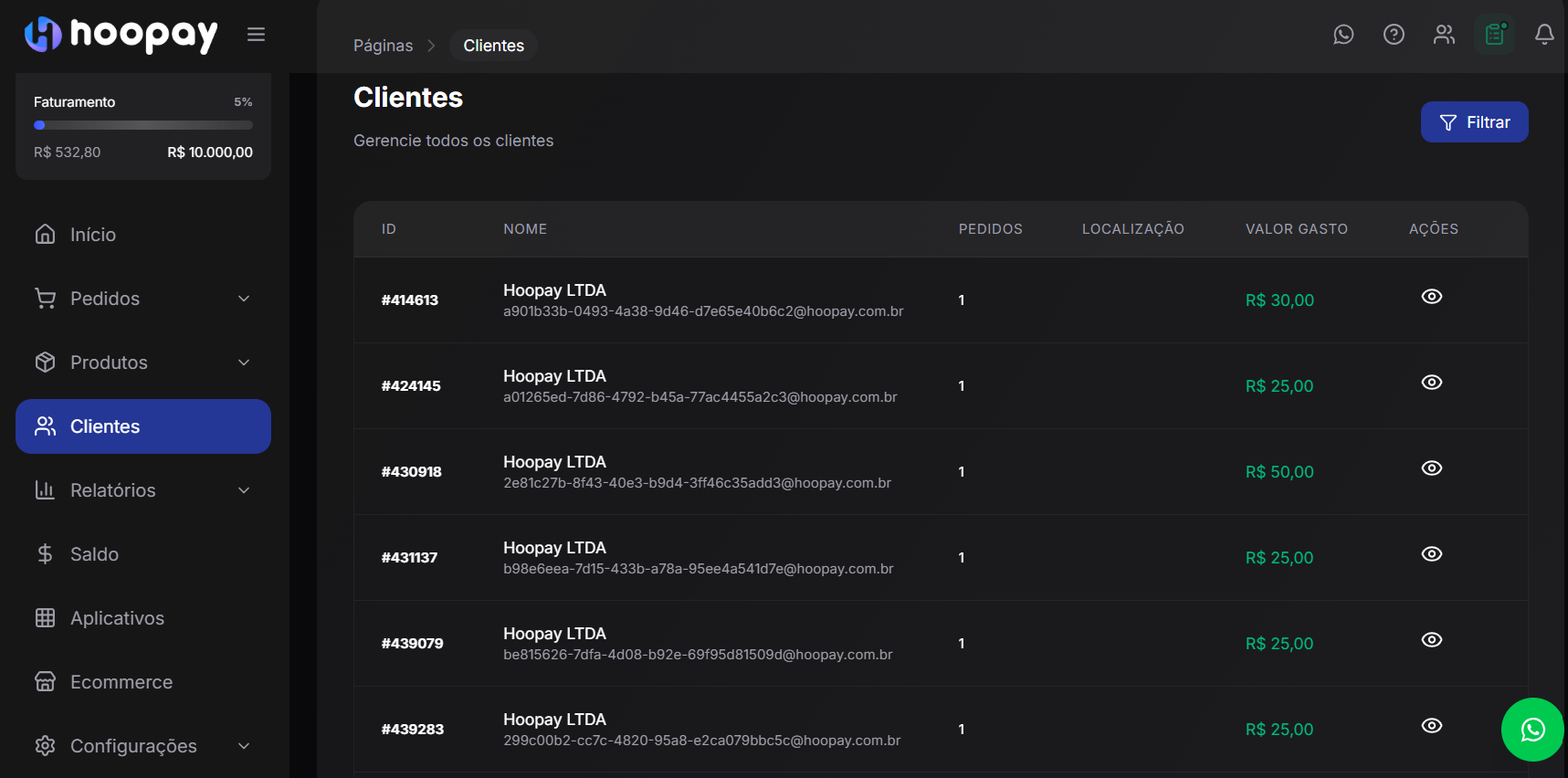Screen dimensions: 1568x778
Task: View details of client #424145 via eye icon
Action: [x=1432, y=383]
